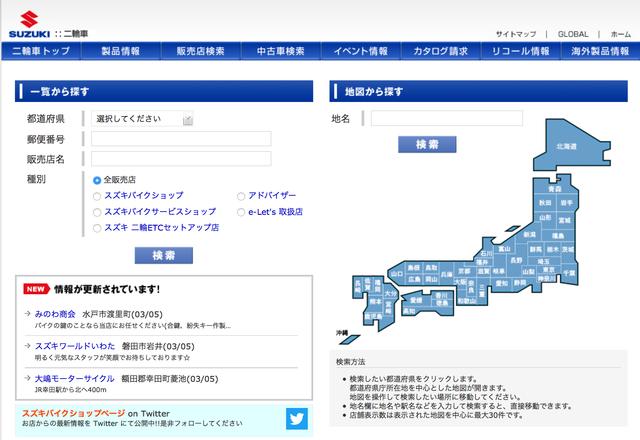Go to 販売店検索 in navigation
Screen dimensions: 640x440
coord(200,51)
